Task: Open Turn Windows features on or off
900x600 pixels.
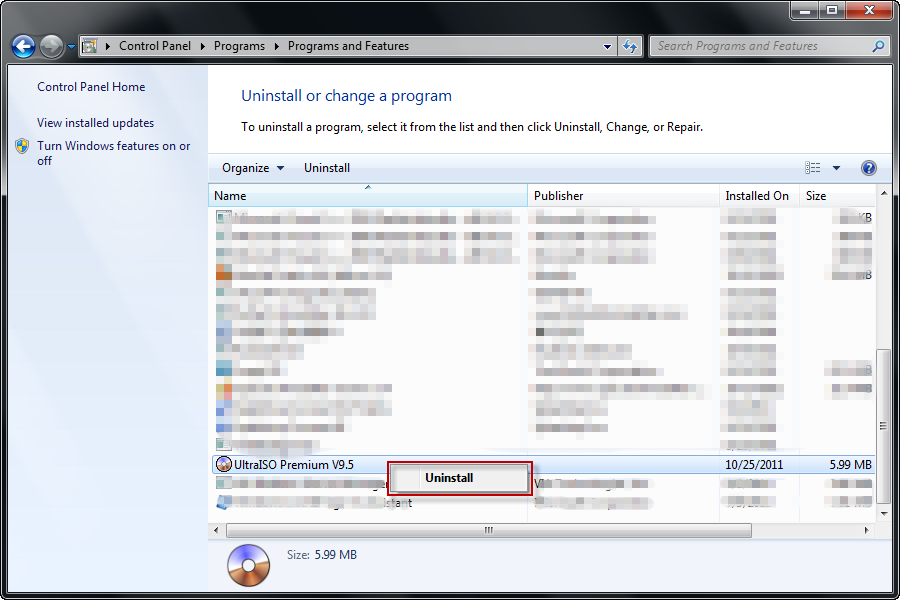Action: [x=114, y=153]
